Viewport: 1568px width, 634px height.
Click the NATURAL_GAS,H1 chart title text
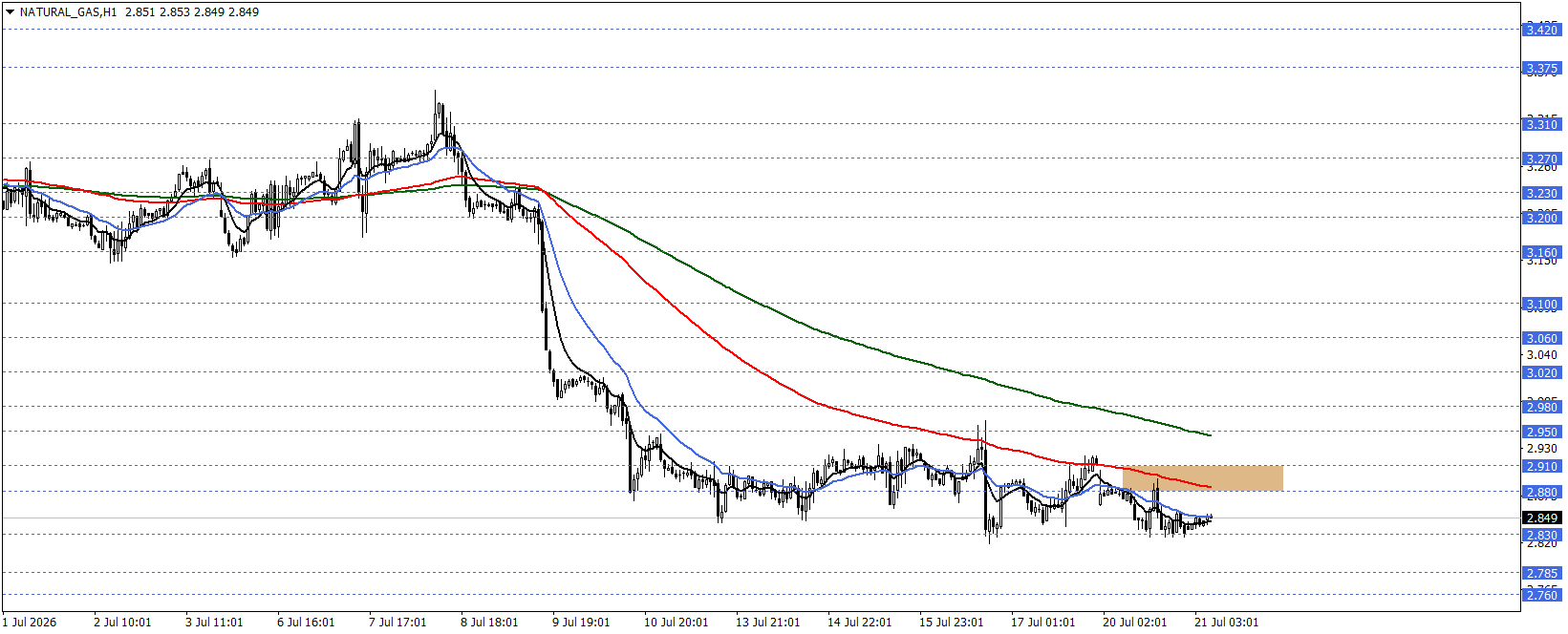coord(68,12)
